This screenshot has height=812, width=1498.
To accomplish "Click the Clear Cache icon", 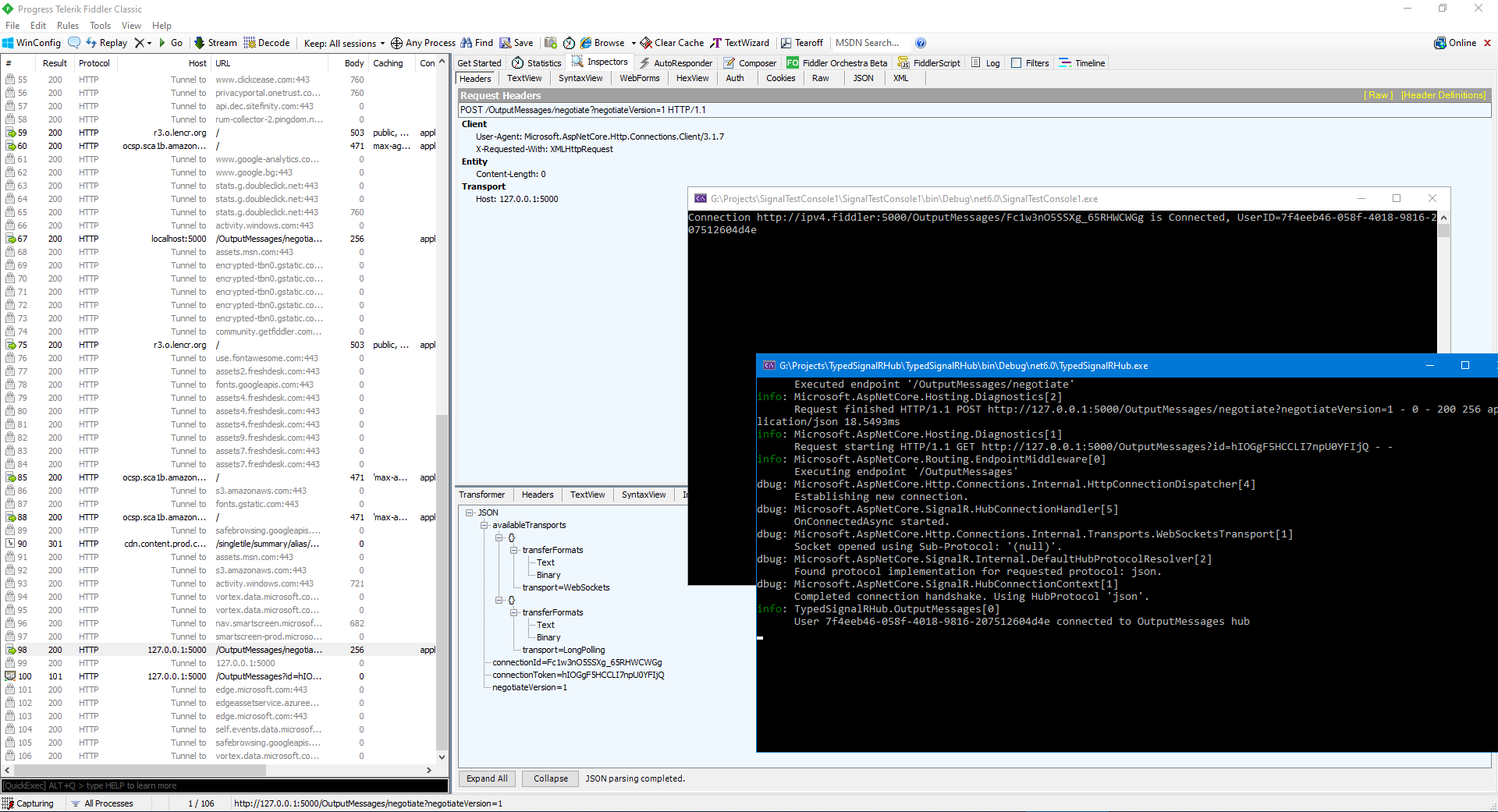I will coord(670,43).
